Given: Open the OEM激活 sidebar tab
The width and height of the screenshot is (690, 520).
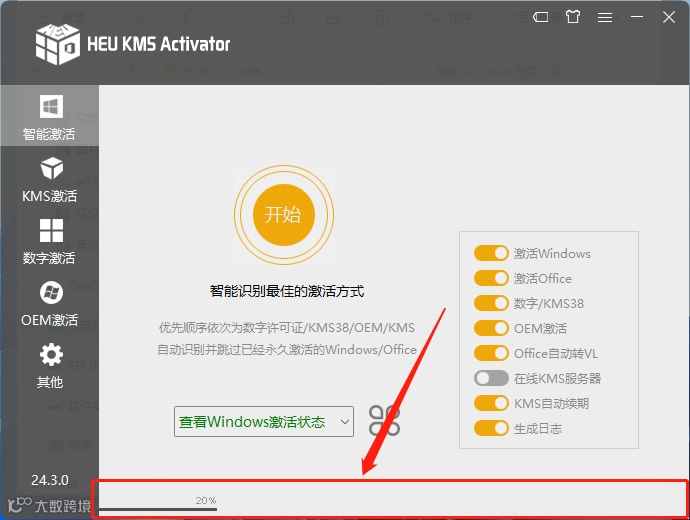Looking at the screenshot, I should [x=49, y=304].
